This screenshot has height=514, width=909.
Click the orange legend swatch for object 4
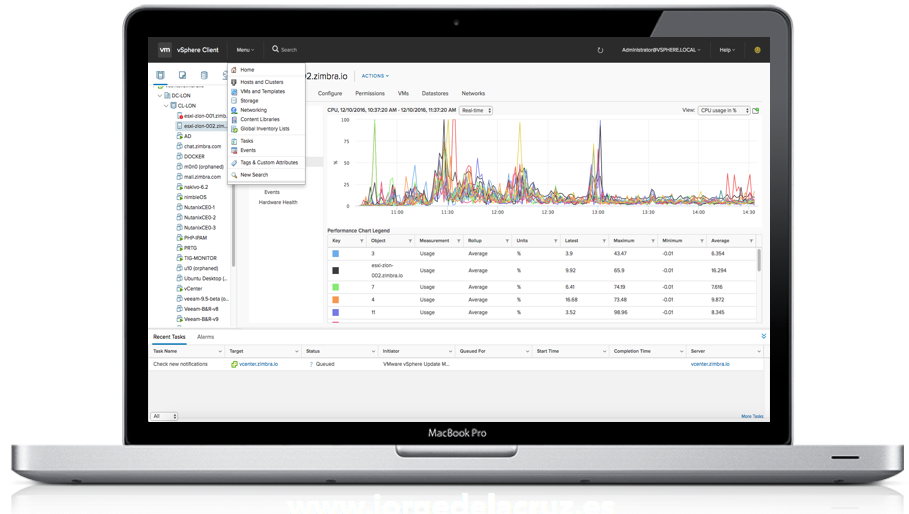[x=335, y=300]
